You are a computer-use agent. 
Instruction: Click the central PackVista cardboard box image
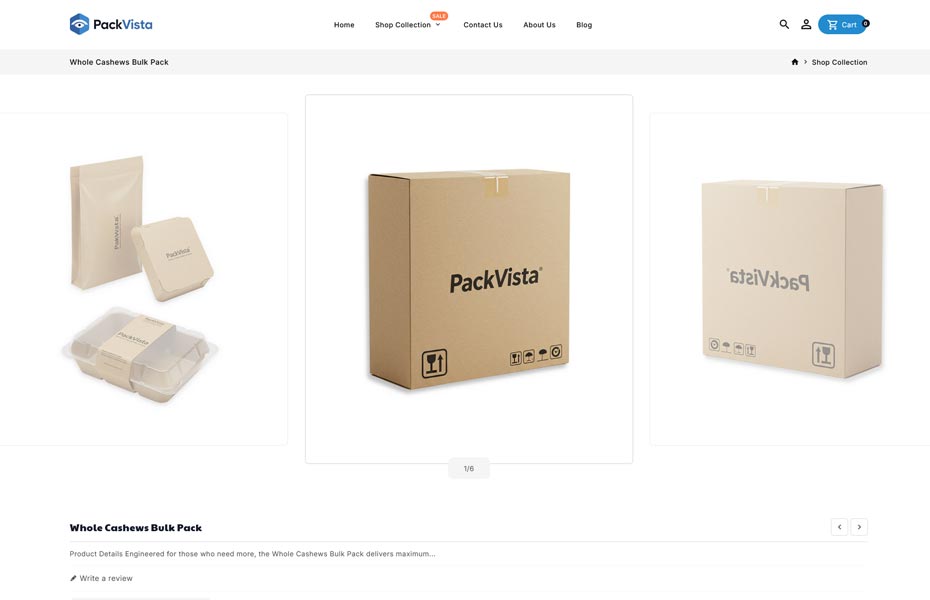469,279
